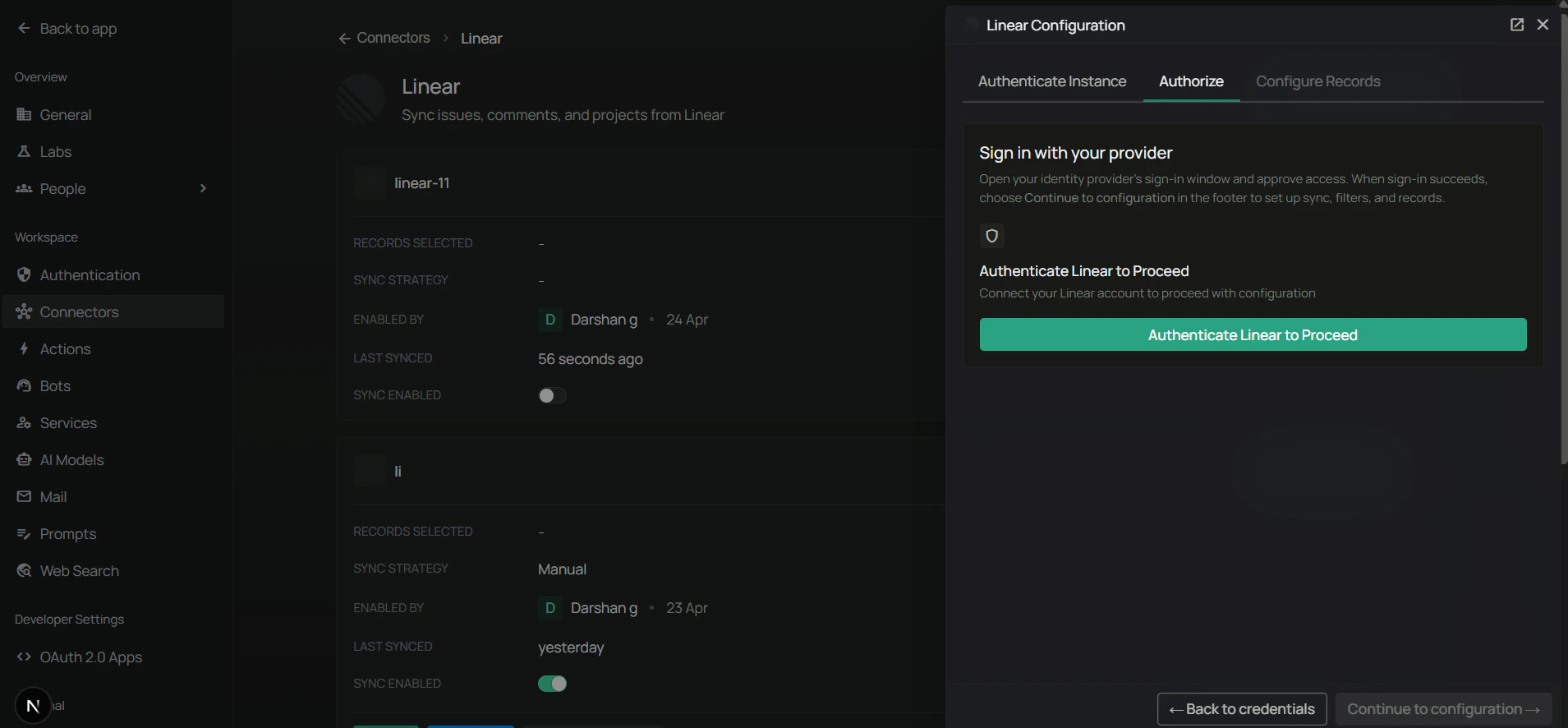Click the Services sidebar icon

[24, 422]
